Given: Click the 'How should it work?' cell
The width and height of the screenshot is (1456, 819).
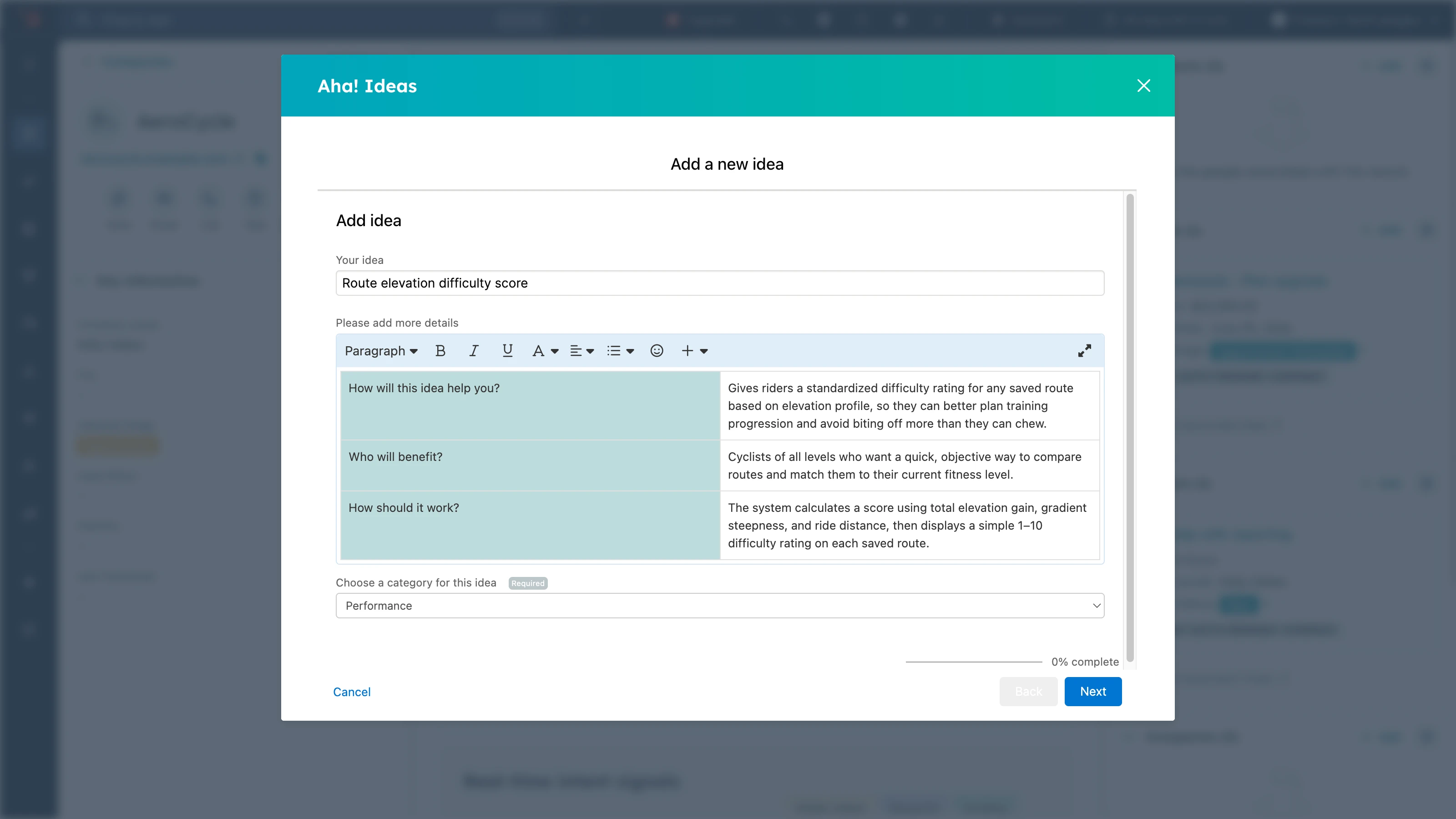Looking at the screenshot, I should click(530, 525).
